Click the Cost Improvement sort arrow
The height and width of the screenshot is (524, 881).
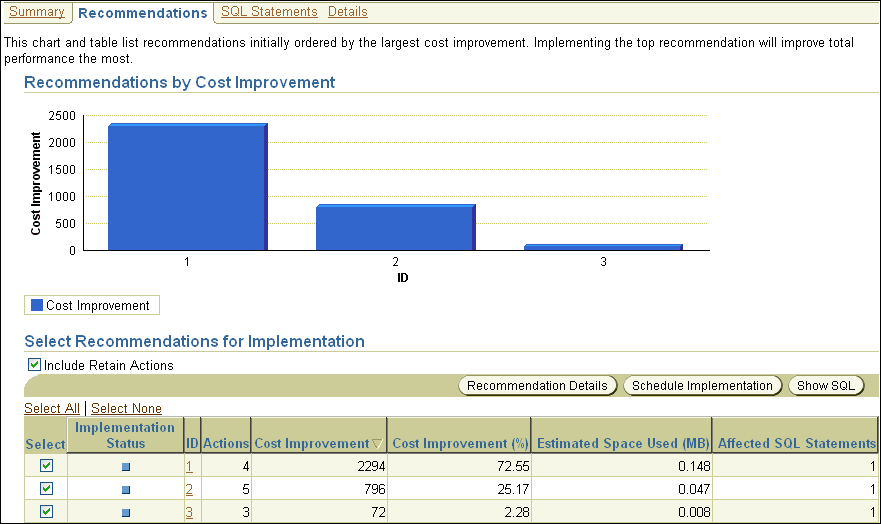(x=377, y=444)
